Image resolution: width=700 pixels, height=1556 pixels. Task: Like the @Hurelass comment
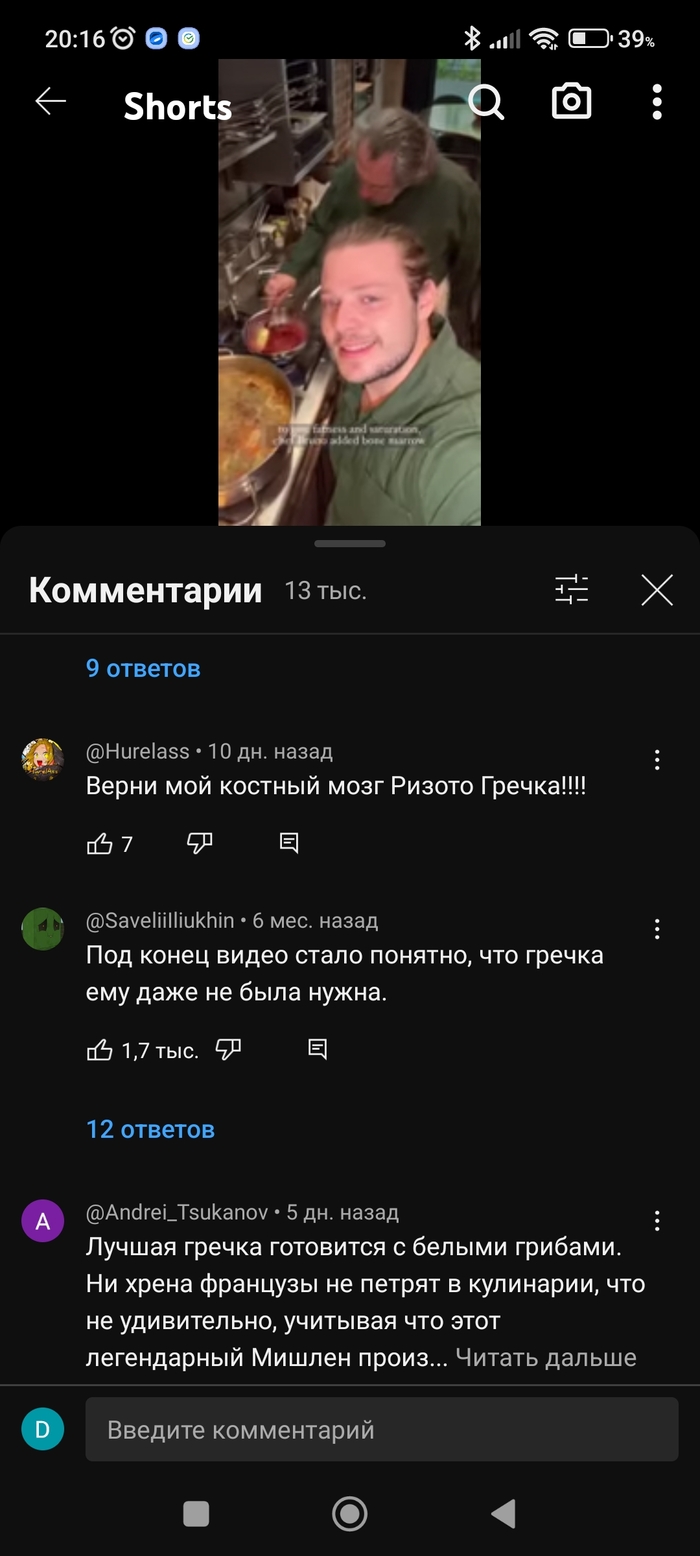pos(100,844)
